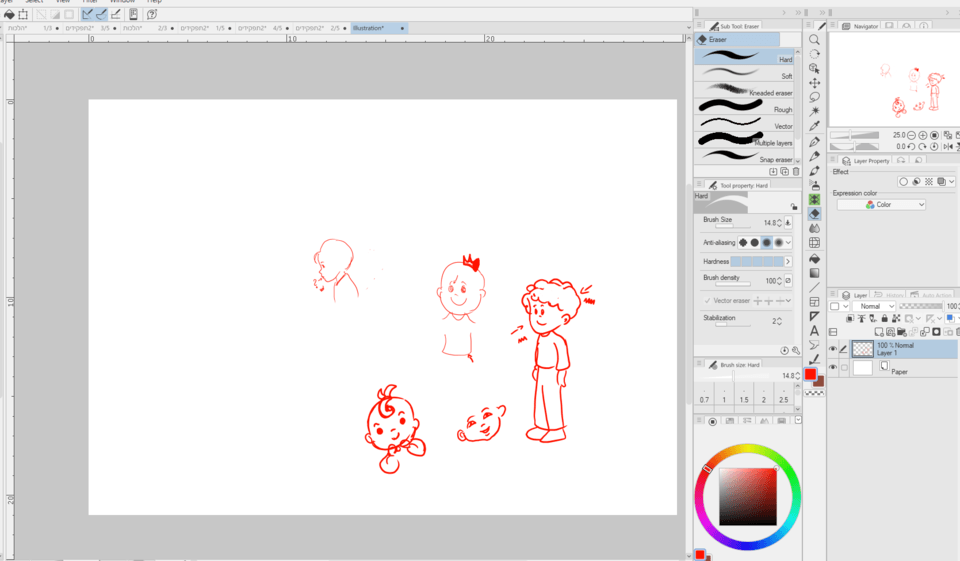
Task: Select the Zoom magnifier tool
Action: pyautogui.click(x=814, y=40)
